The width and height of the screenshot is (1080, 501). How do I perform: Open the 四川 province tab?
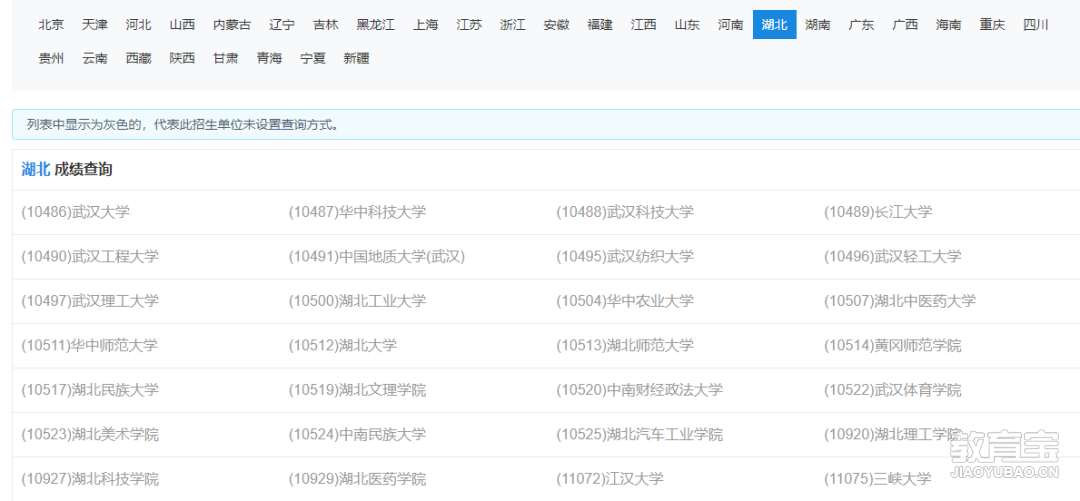click(1036, 25)
